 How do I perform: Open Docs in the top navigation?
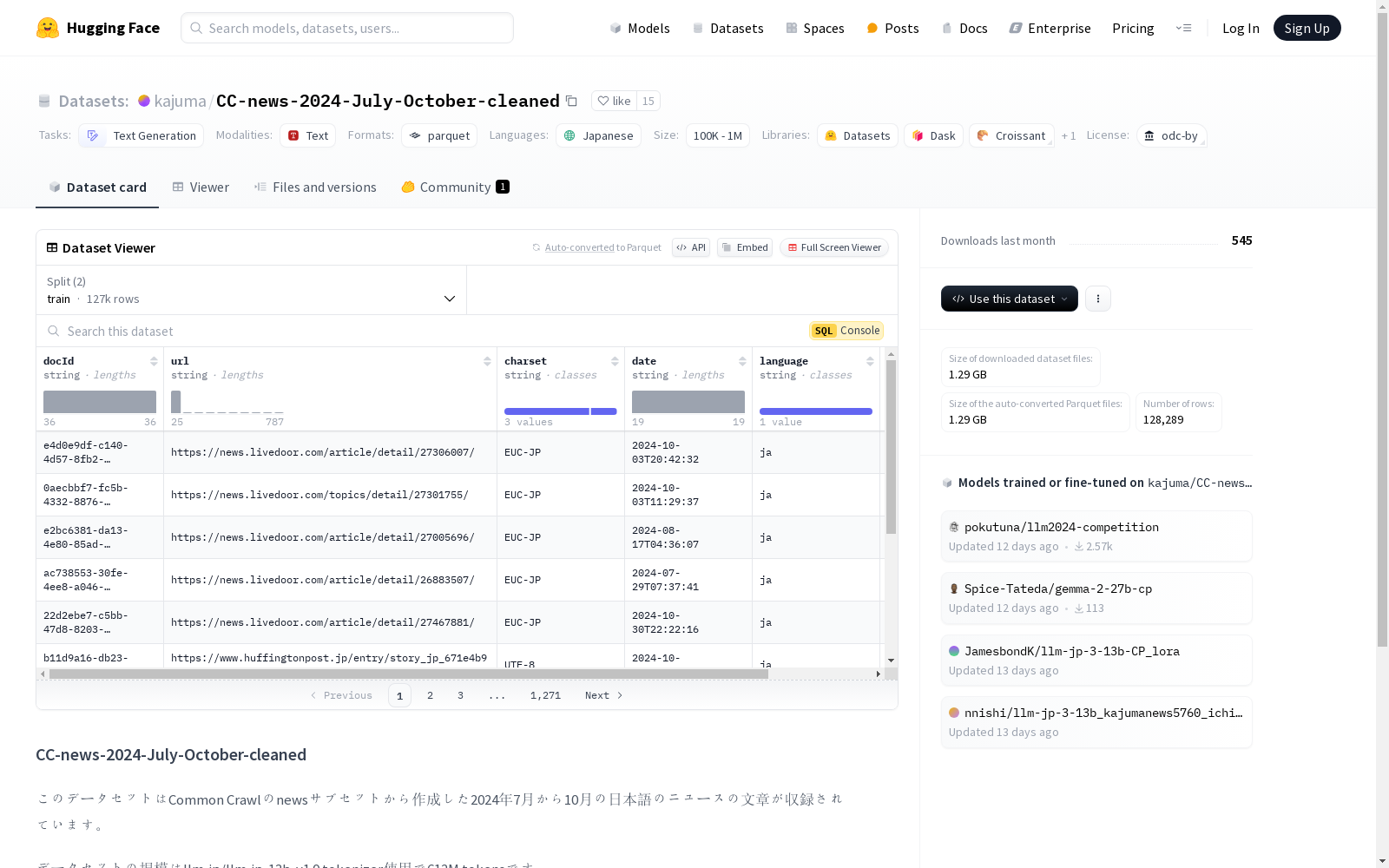[964, 28]
